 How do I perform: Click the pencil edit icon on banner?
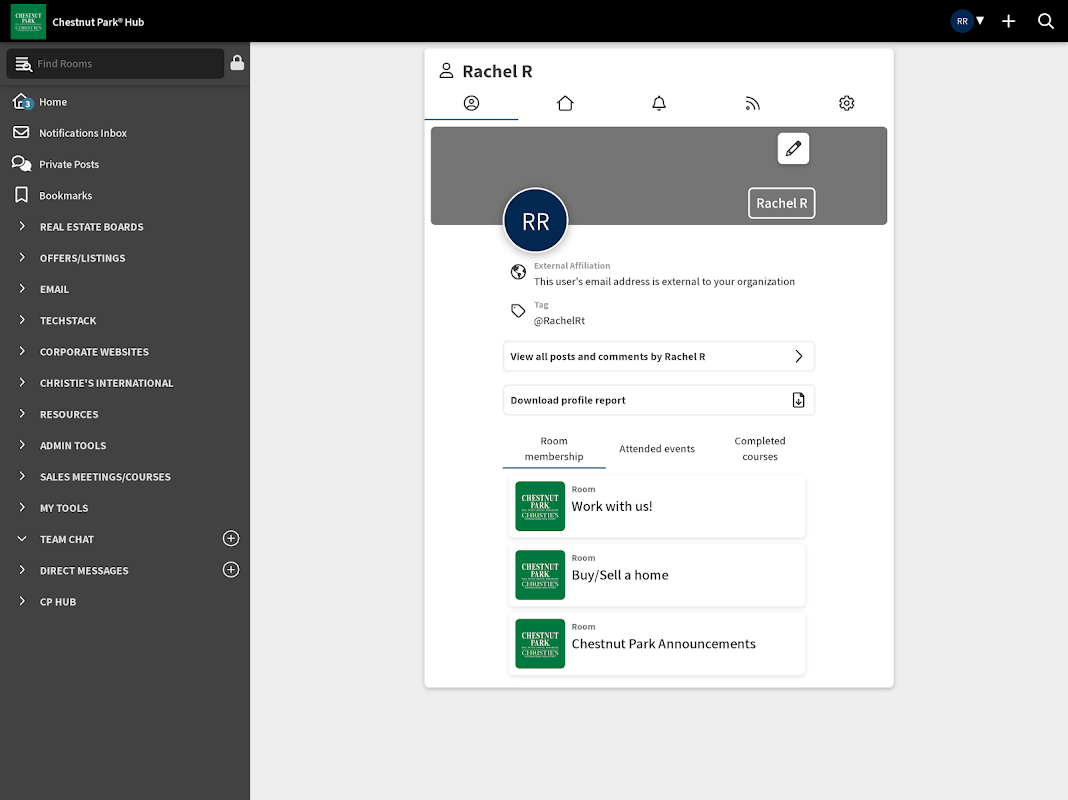click(x=793, y=149)
